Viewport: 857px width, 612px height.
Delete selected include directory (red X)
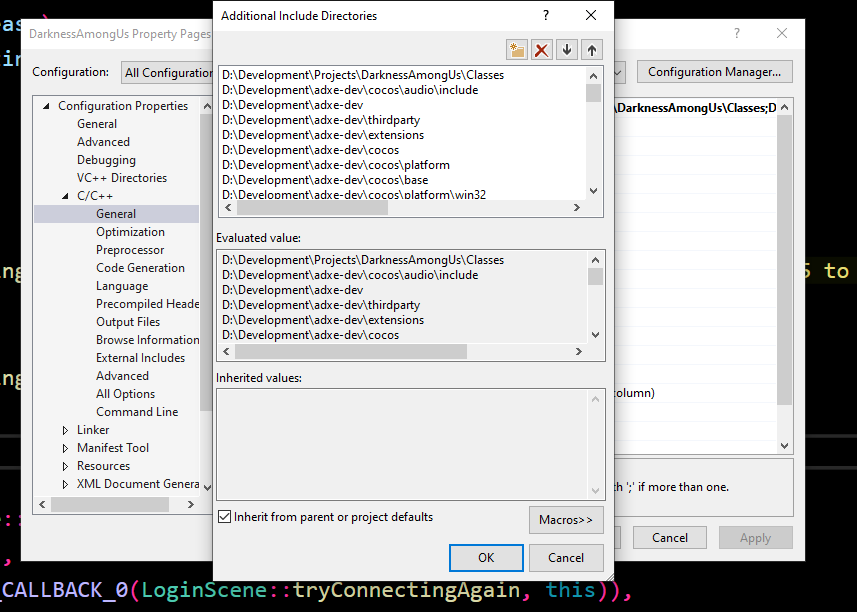(x=542, y=50)
